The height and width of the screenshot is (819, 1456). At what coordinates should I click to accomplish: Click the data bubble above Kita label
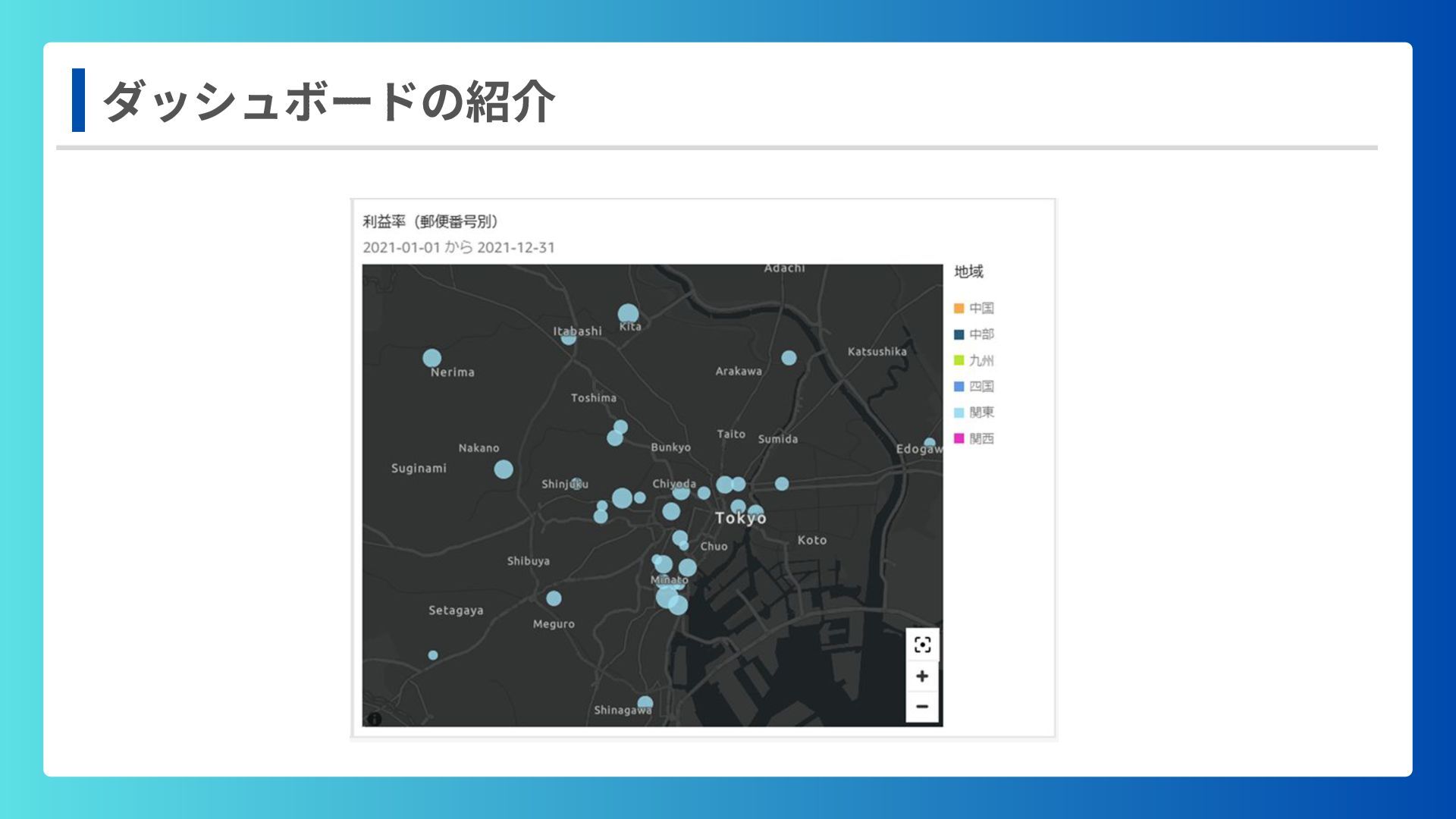click(628, 314)
